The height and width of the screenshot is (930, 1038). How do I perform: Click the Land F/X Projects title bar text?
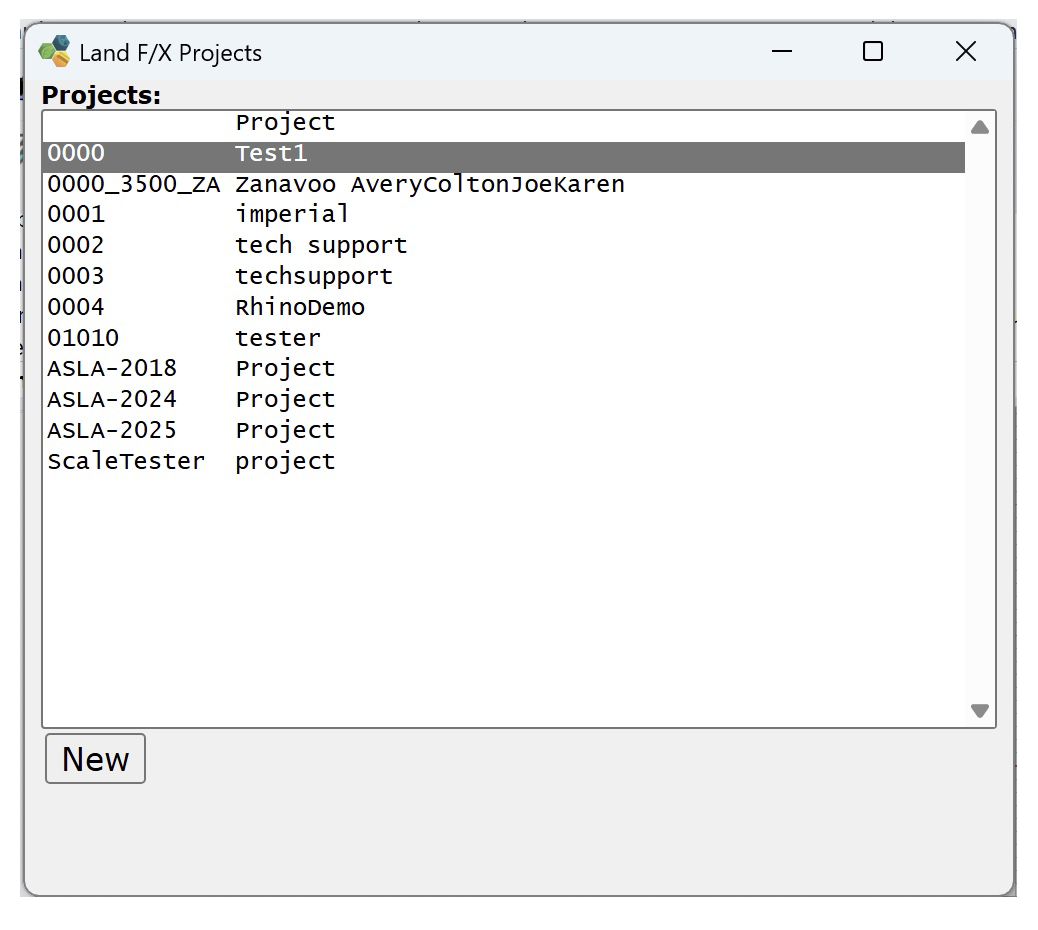[x=170, y=52]
